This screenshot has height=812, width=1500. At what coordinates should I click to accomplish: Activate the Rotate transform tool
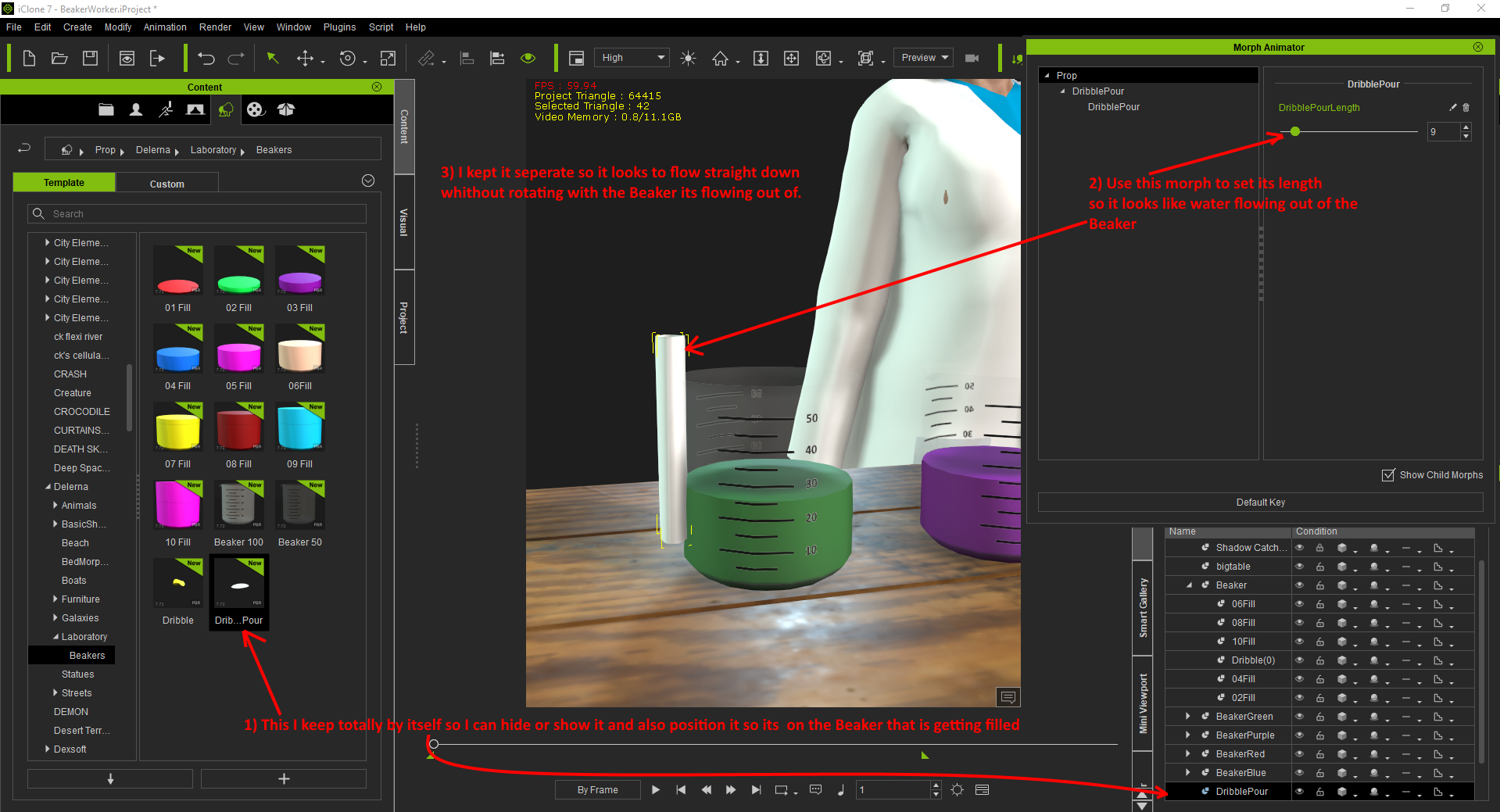348,58
